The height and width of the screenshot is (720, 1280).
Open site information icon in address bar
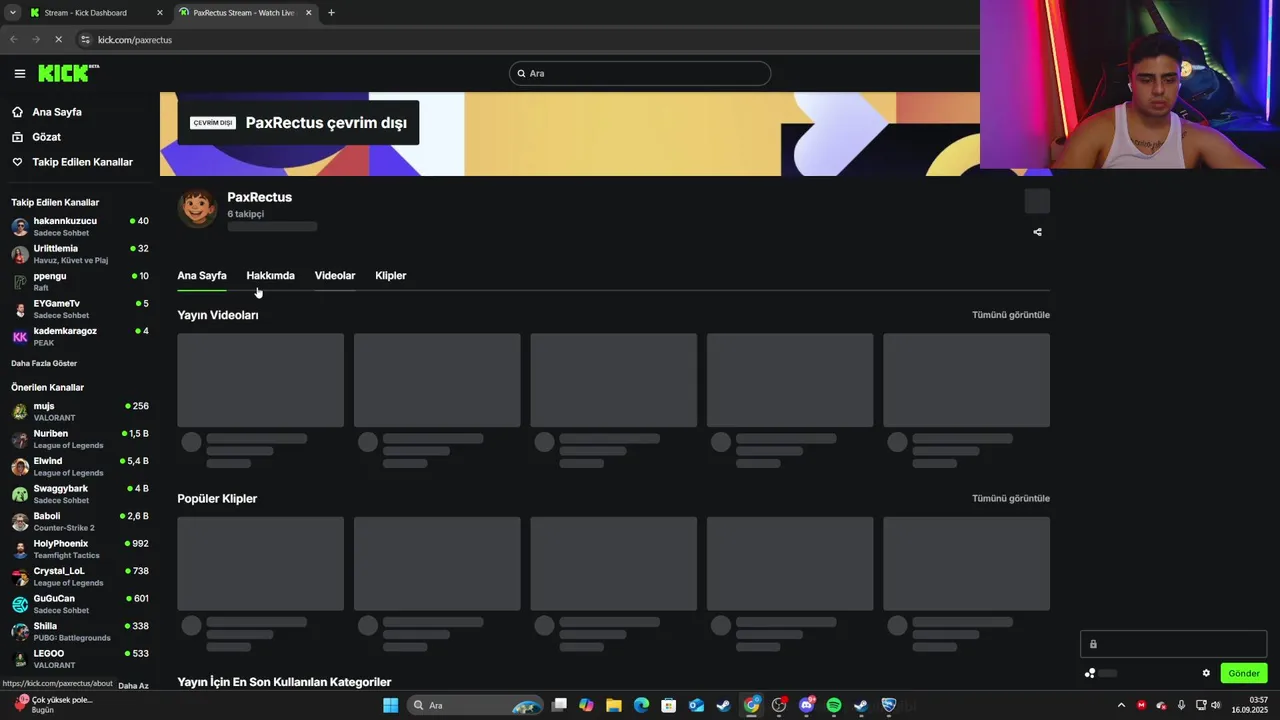(86, 40)
